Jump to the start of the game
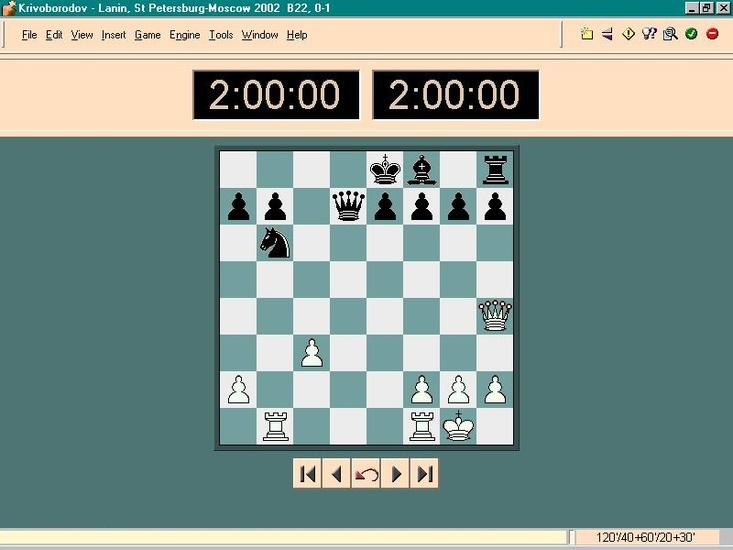 pyautogui.click(x=307, y=474)
